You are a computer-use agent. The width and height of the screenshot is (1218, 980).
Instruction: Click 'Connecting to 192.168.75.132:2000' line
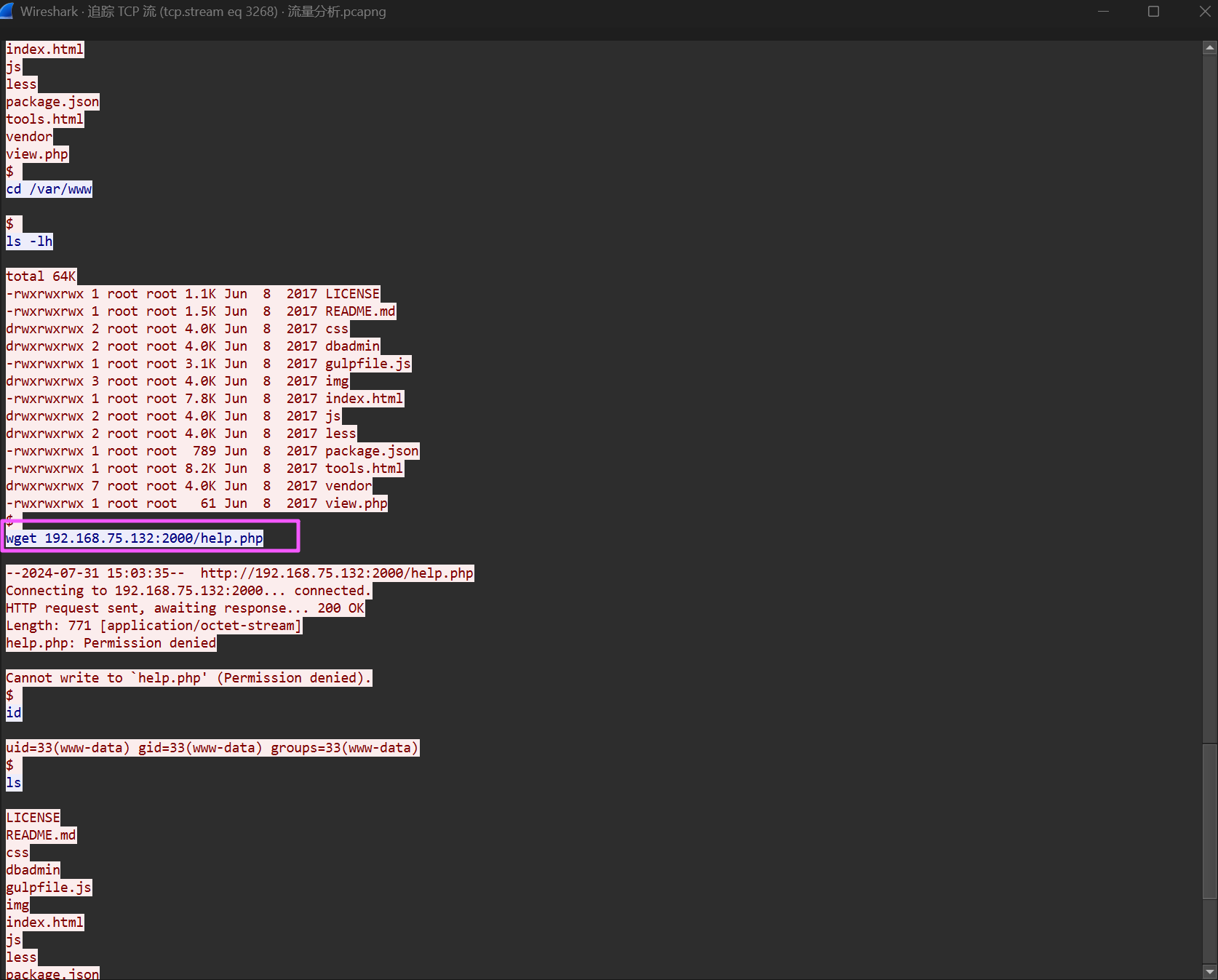189,591
